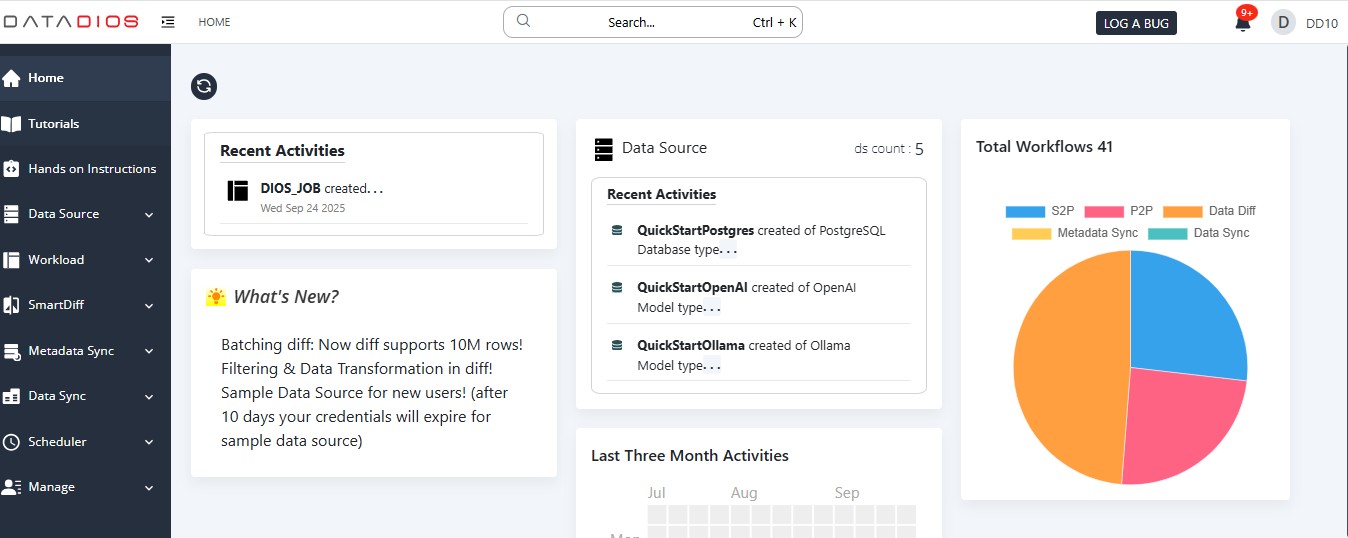1348x538 pixels.
Task: Click the Manage users icon
Action: [12, 487]
